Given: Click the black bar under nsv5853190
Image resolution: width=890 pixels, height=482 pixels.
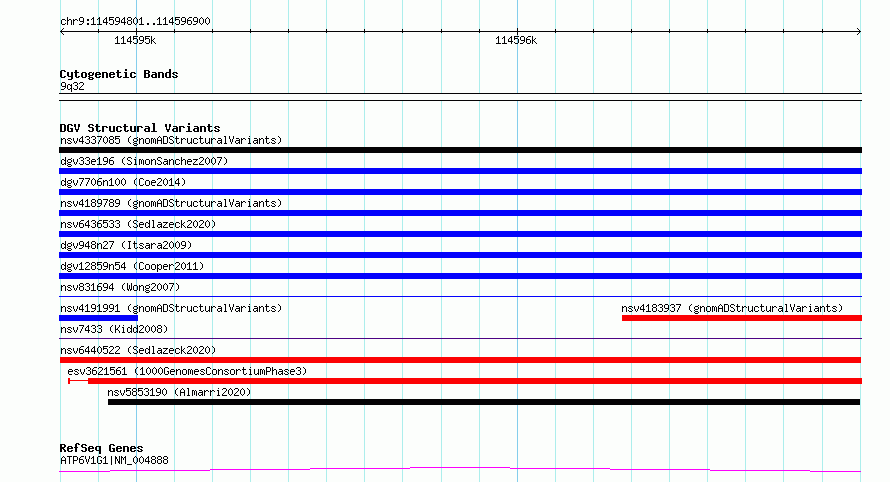Looking at the screenshot, I should pyautogui.click(x=484, y=402).
